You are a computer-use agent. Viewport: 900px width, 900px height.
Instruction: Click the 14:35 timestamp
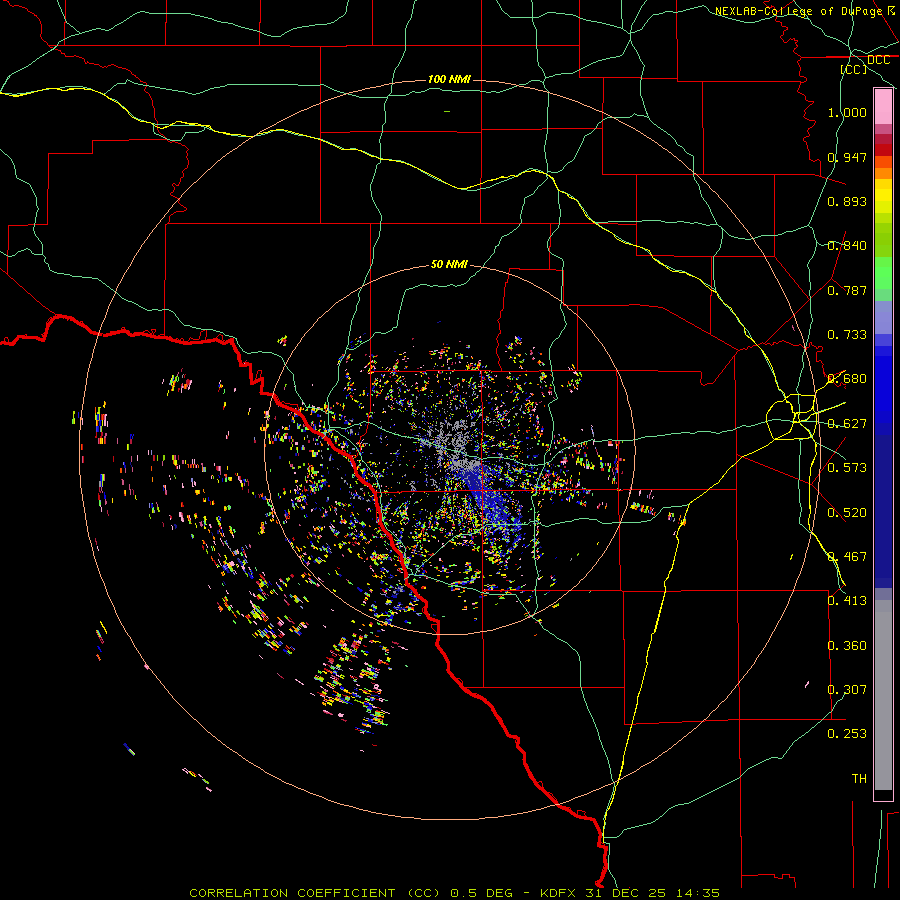(x=697, y=893)
